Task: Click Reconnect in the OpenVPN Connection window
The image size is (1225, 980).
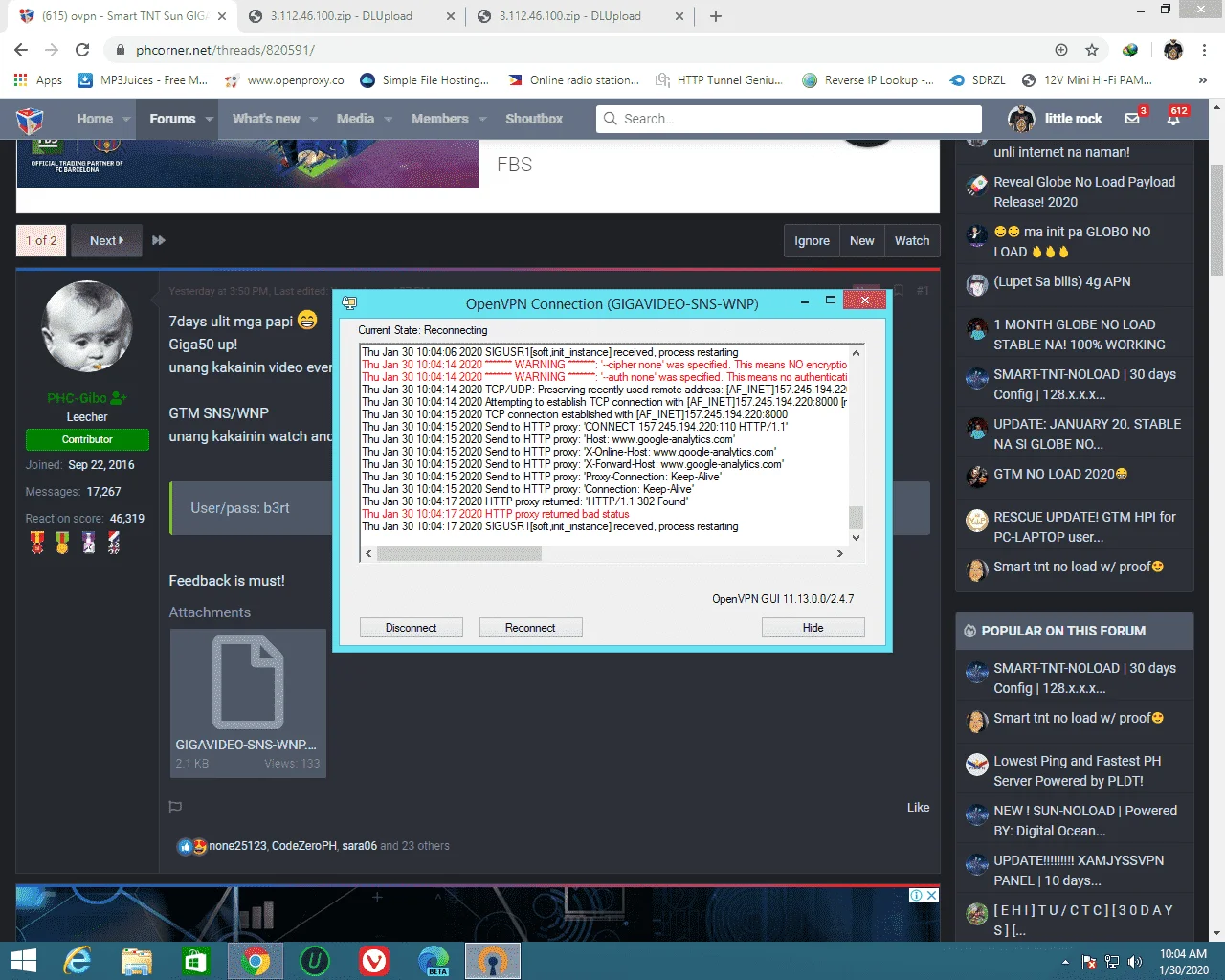Action: [530, 628]
